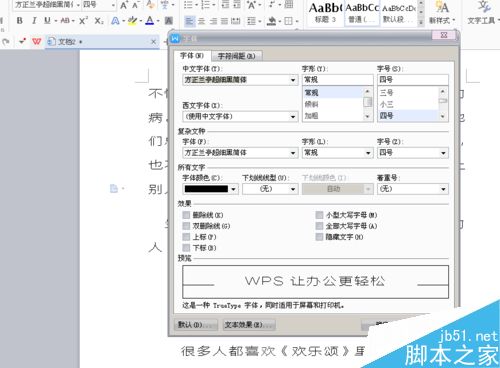Choose 三号 in the font size list
The image size is (500, 368).
point(408,93)
